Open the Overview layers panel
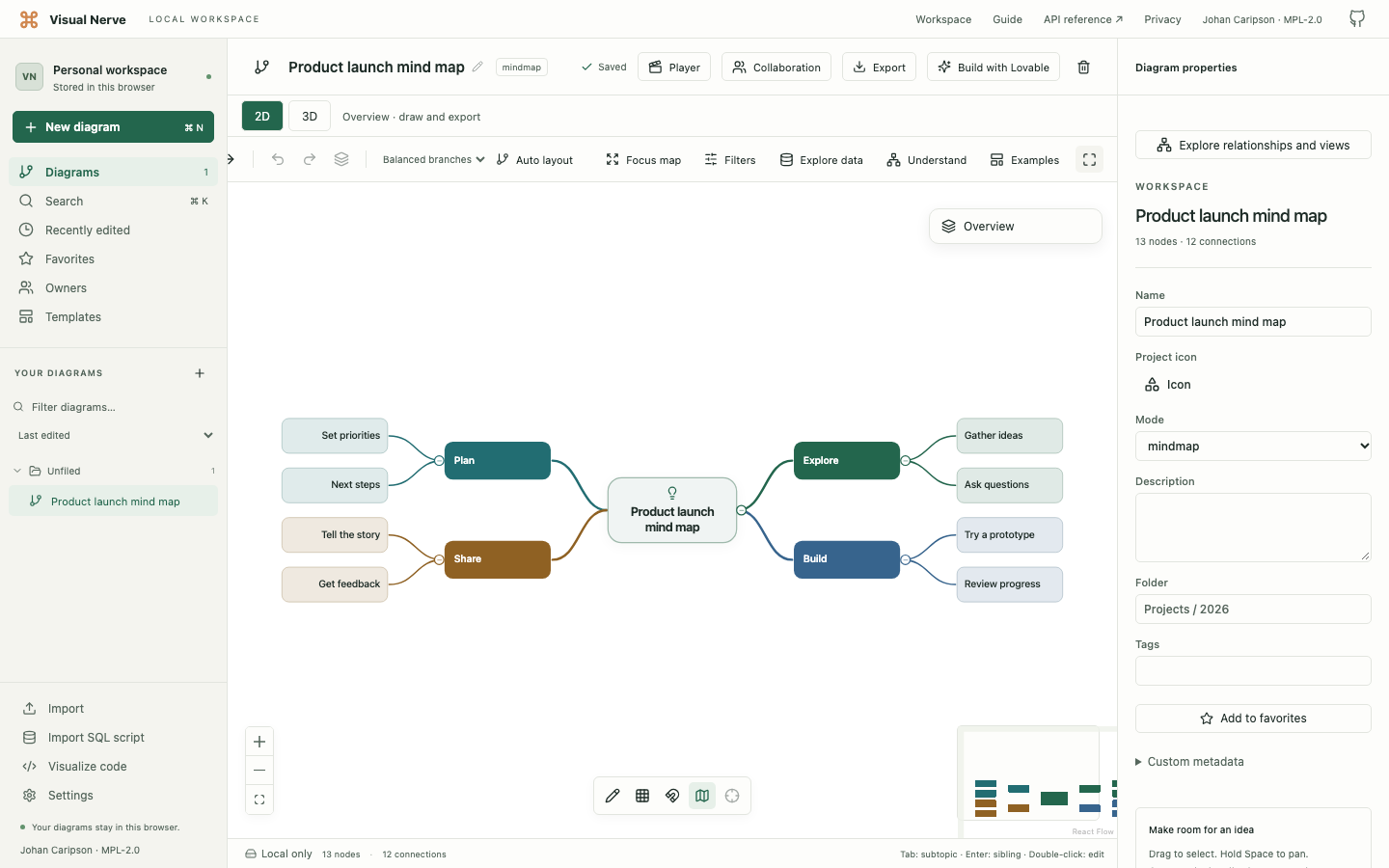 tap(1016, 227)
